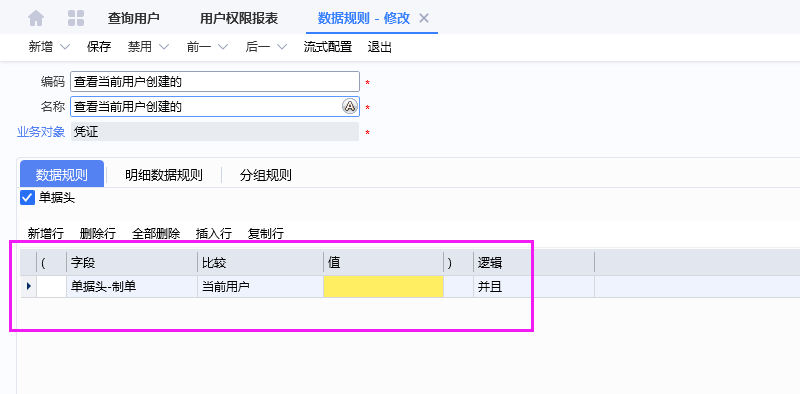Screen dimensions: 800x394
Task: Close the 数据规则 - 修改 tab
Action: (x=423, y=18)
